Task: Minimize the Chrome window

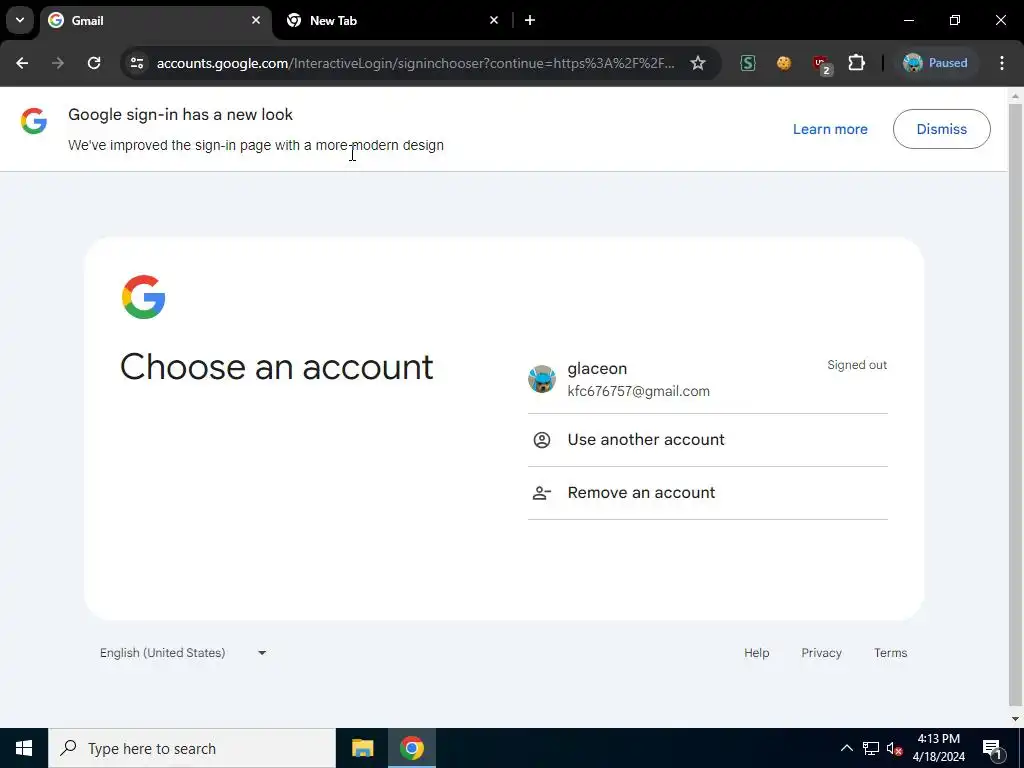Action: point(908,20)
